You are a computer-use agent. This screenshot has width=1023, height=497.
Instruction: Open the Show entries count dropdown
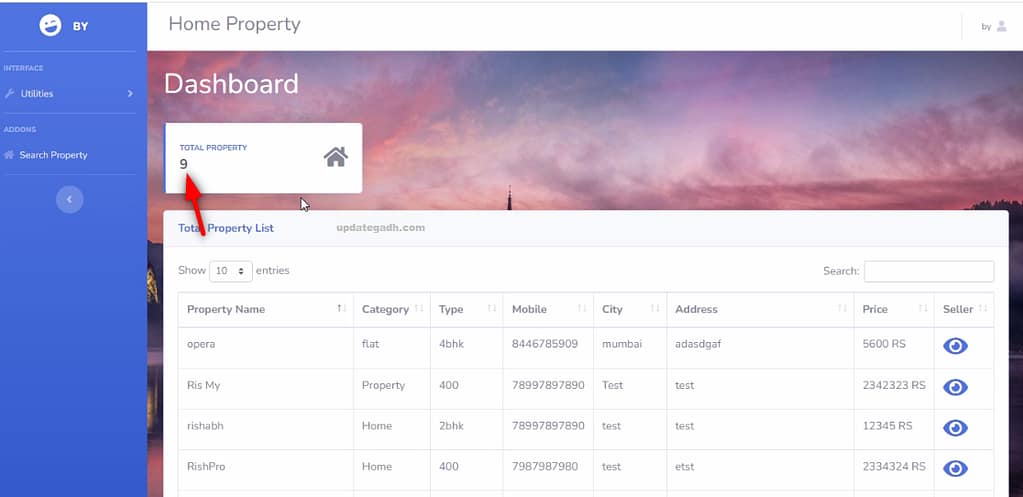point(231,271)
